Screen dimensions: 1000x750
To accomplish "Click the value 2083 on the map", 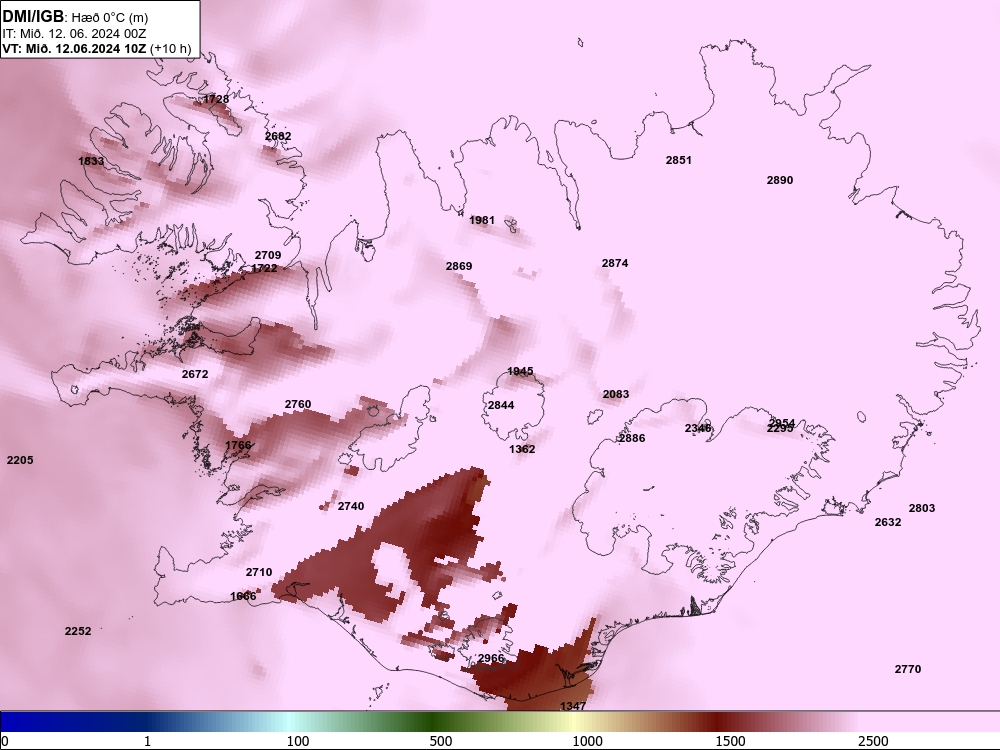I will point(616,394).
